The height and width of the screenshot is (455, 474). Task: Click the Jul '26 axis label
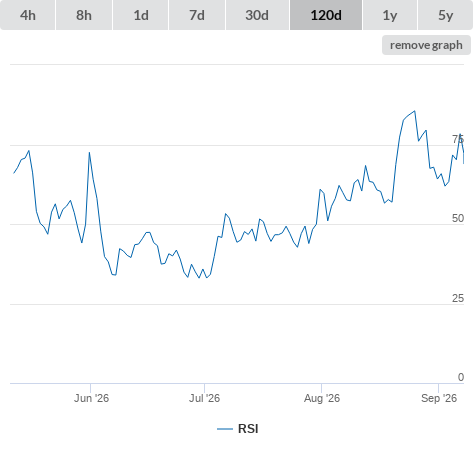pos(204,398)
